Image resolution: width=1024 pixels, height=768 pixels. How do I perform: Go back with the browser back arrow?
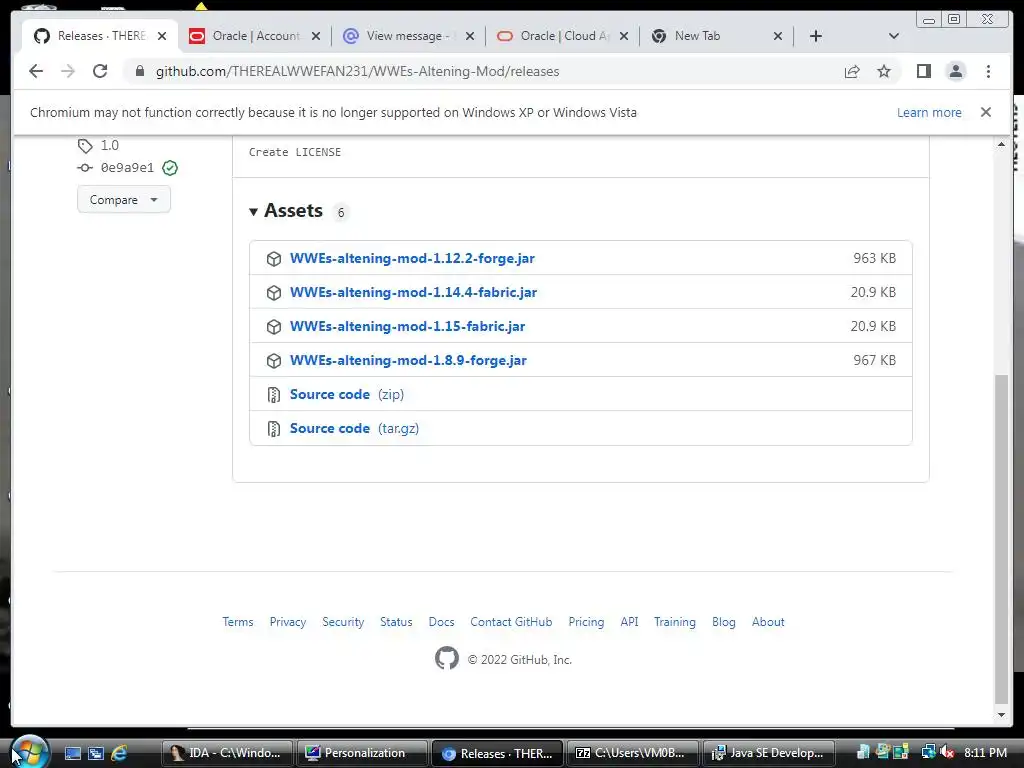36,71
